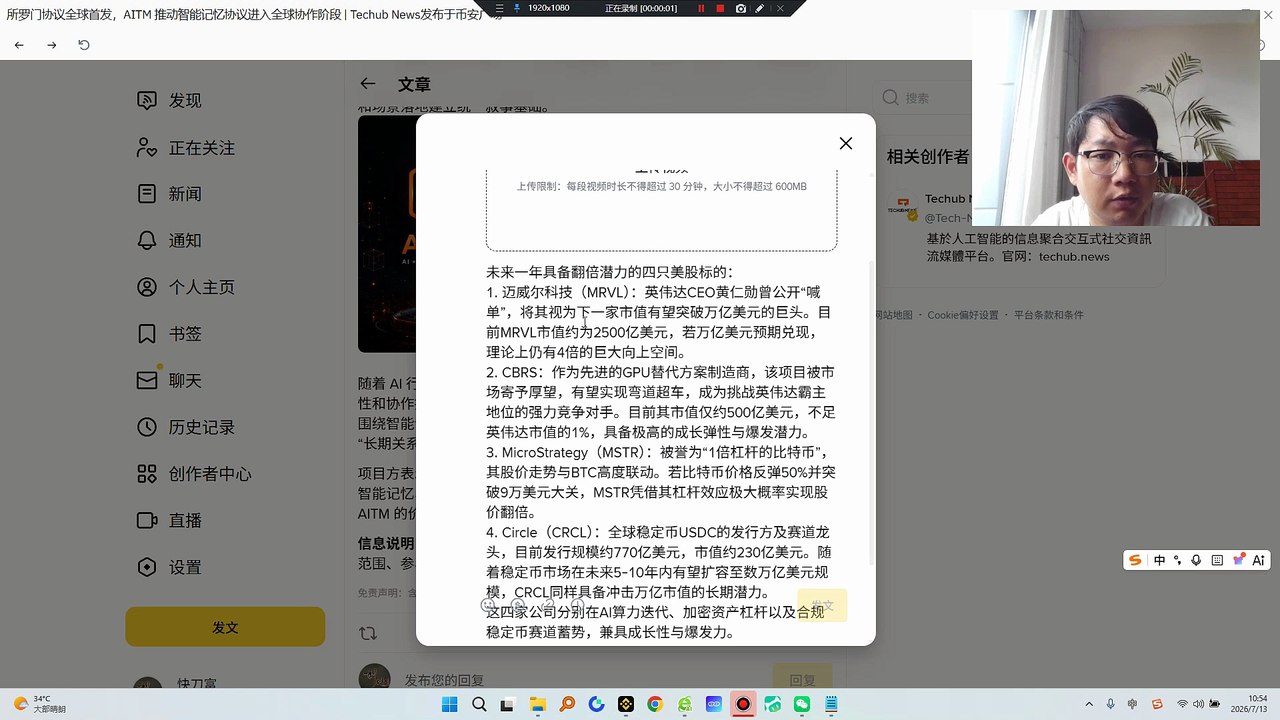
Task: Click the browser back arrow
Action: [19, 45]
